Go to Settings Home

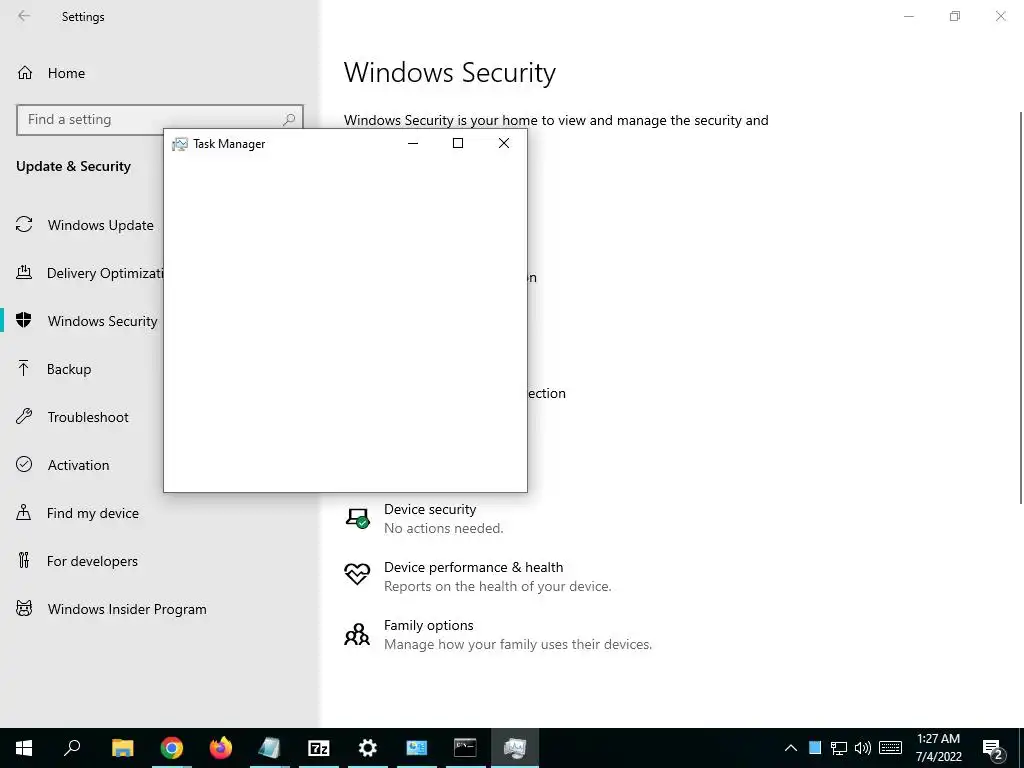(x=51, y=73)
